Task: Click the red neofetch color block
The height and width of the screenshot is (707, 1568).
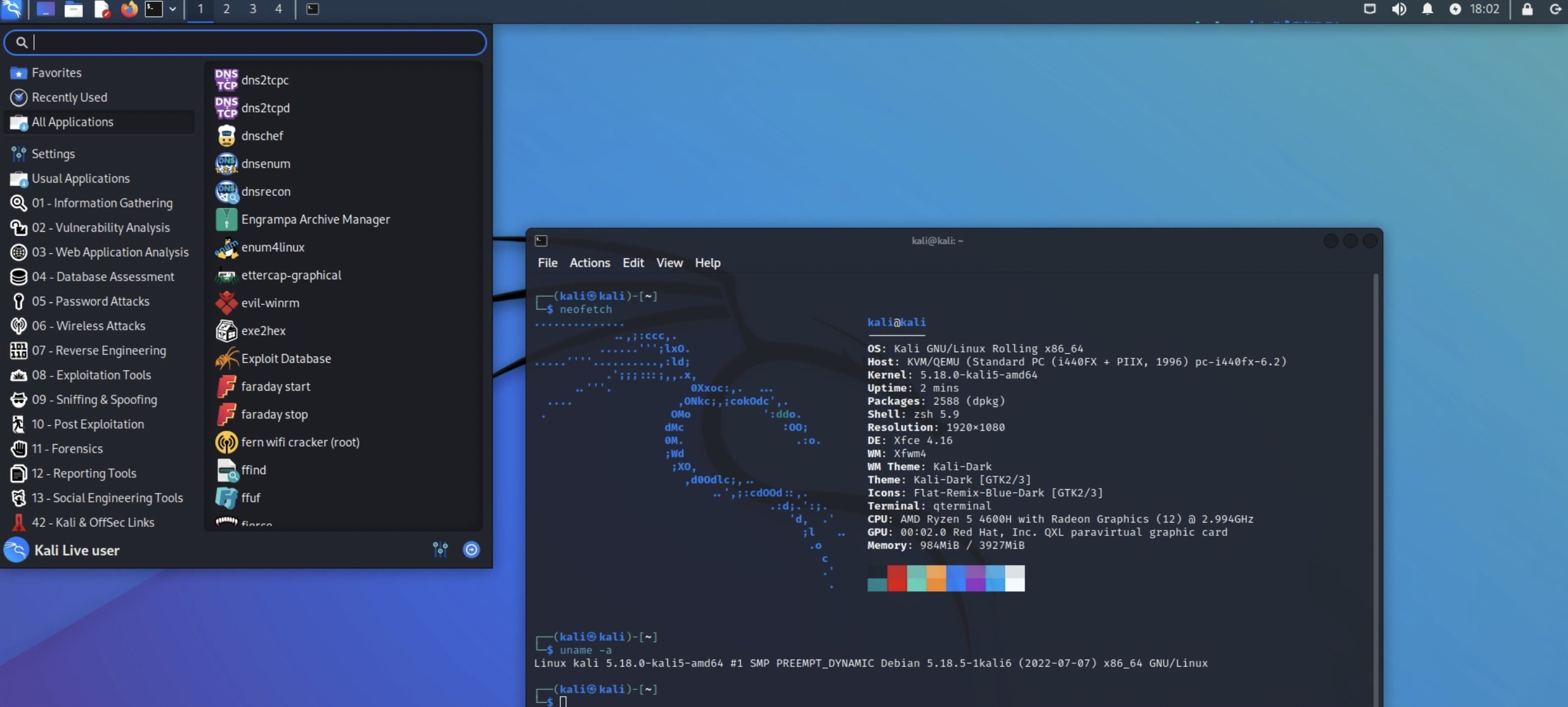Action: 897,578
